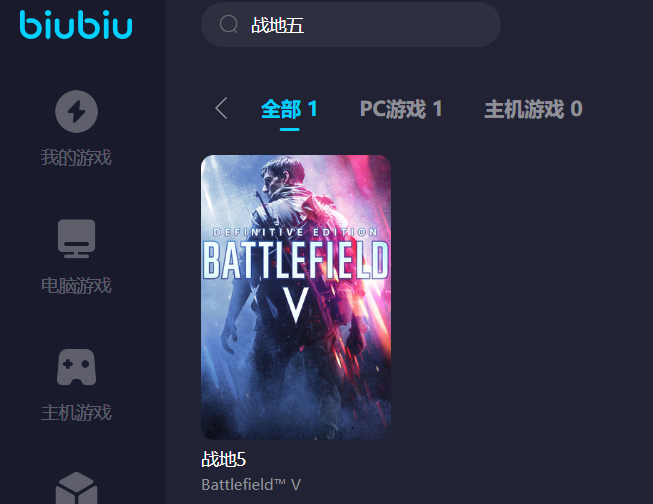Viewport: 653px width, 504px height.
Task: Click the search magnifier icon
Action: [229, 24]
